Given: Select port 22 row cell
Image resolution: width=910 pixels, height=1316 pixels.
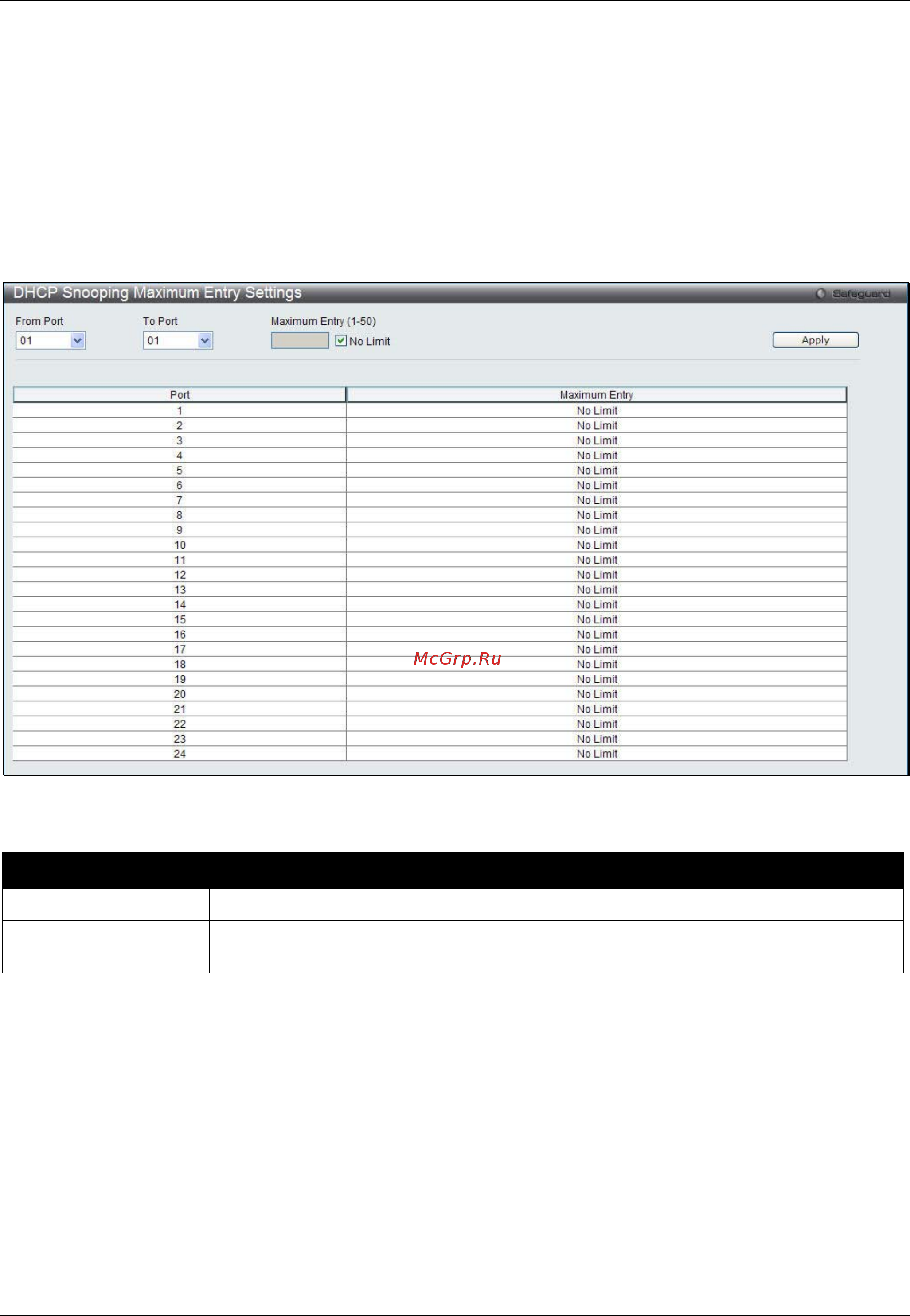Looking at the screenshot, I should point(180,724).
